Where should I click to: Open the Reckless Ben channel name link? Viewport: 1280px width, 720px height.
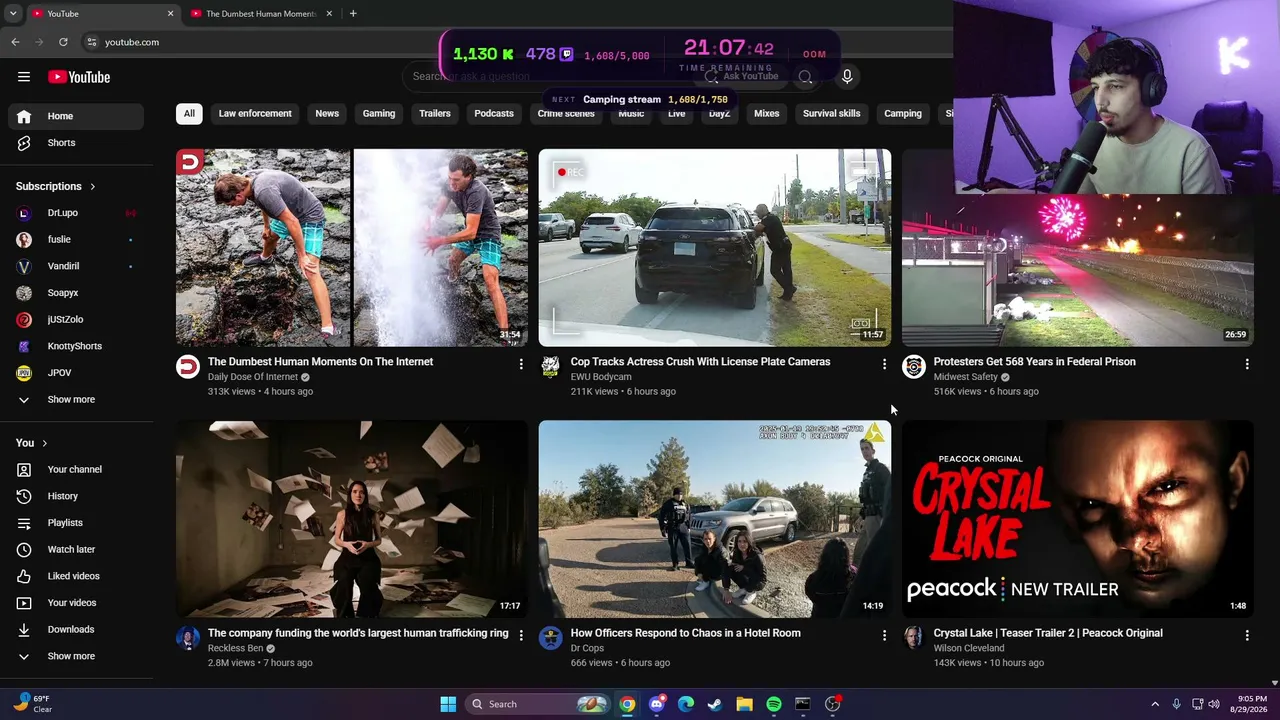pos(236,648)
